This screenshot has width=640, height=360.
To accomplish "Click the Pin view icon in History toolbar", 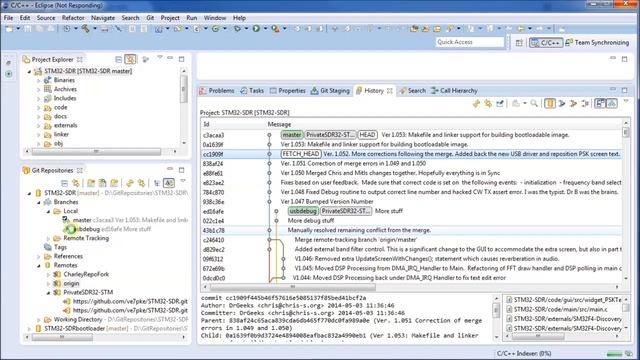I will point(500,103).
